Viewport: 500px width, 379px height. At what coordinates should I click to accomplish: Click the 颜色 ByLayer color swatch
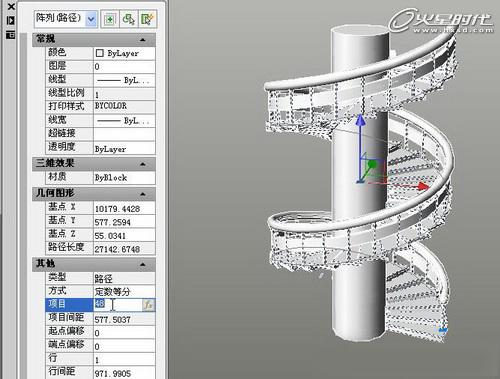pyautogui.click(x=99, y=53)
